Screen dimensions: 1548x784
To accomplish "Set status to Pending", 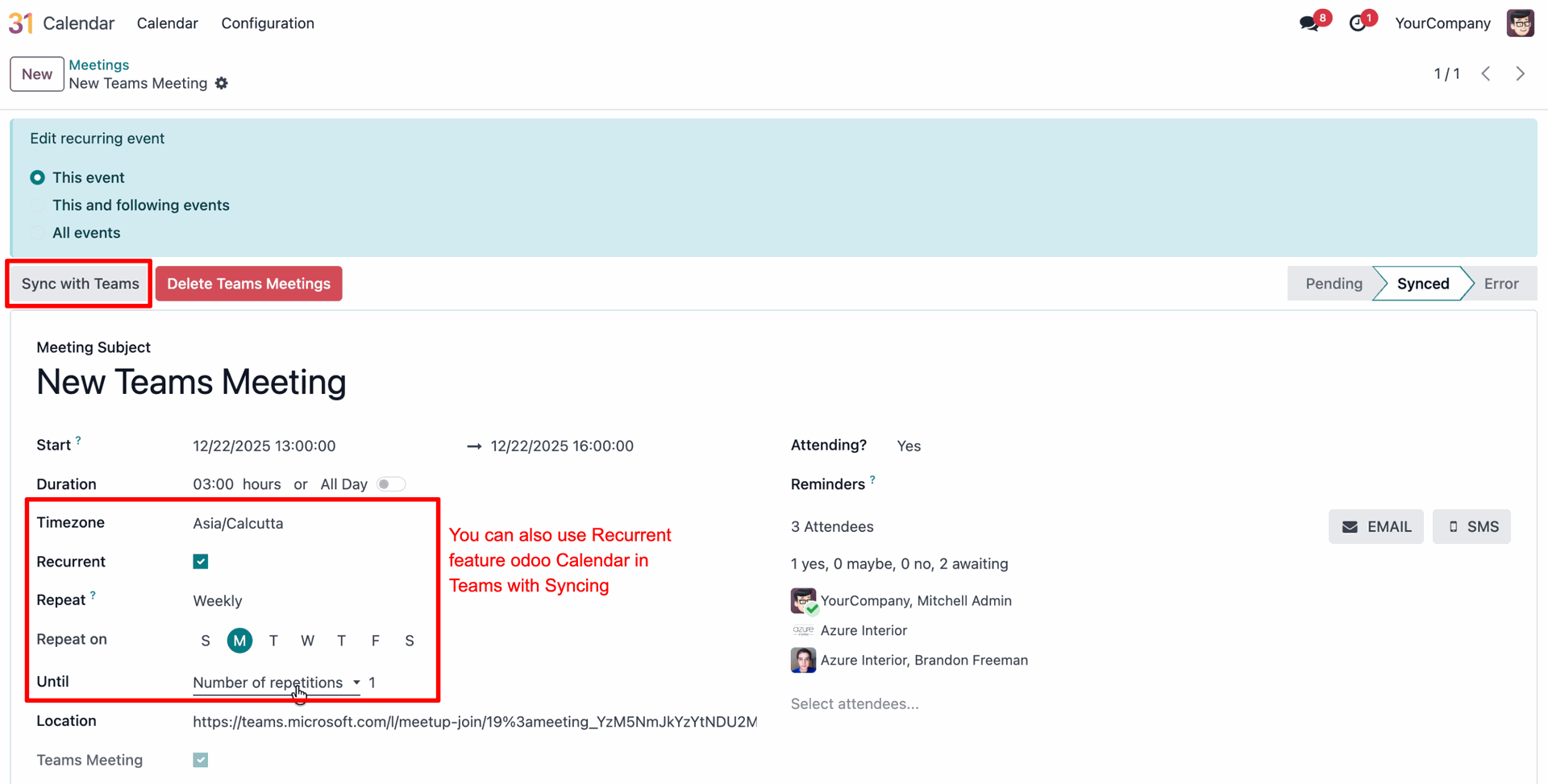I will tap(1334, 284).
